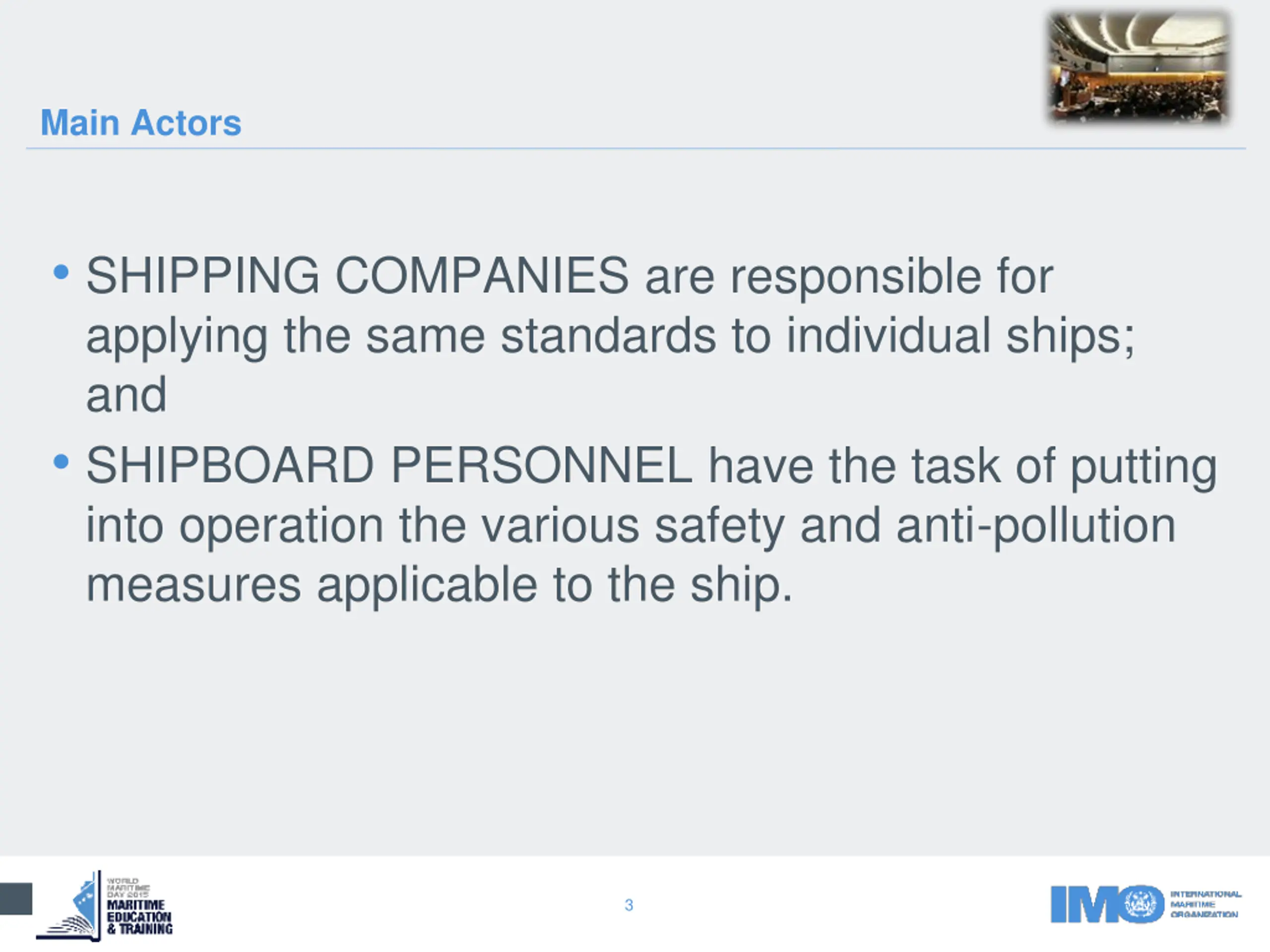The width and height of the screenshot is (1270, 952).
Task: Click the blue IMO letters logo
Action: coord(1107,904)
